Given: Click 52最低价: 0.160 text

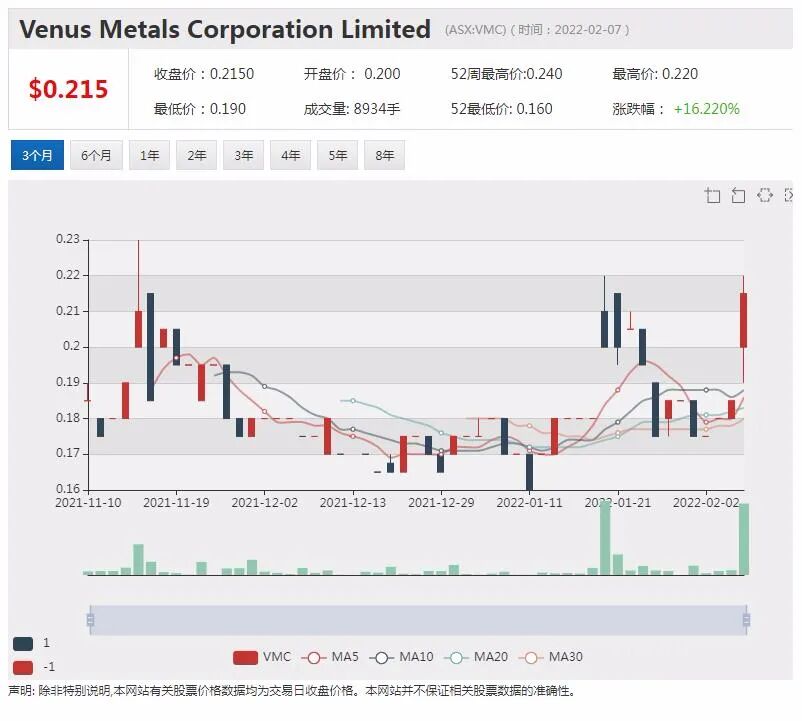Looking at the screenshot, I should click(x=502, y=109).
